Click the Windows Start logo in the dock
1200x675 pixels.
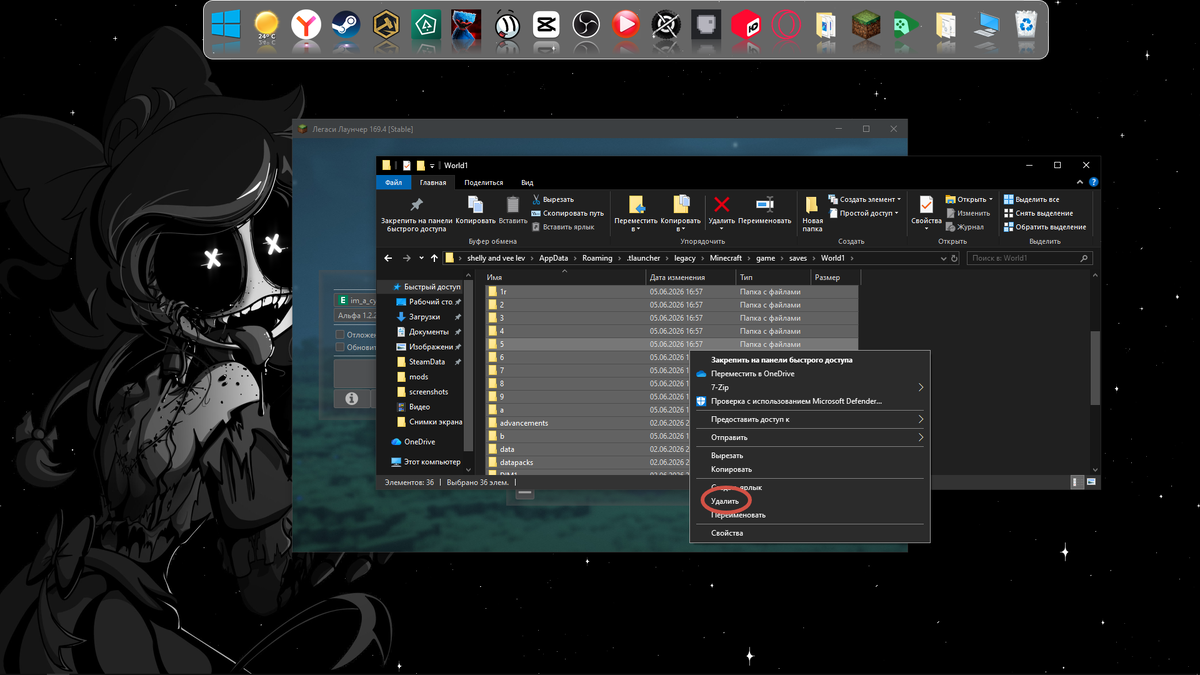tap(226, 25)
